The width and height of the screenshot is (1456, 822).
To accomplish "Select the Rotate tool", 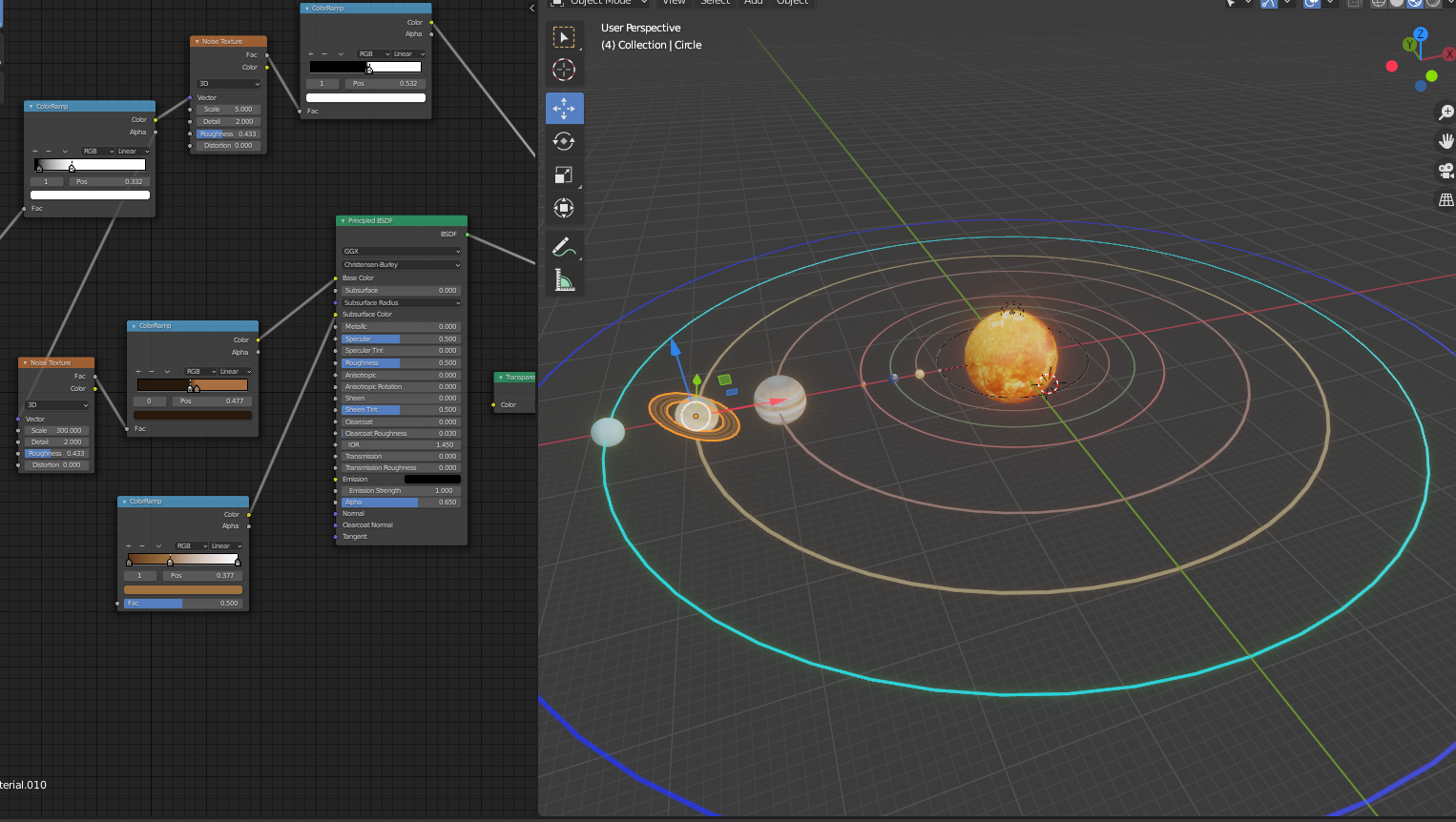I will click(564, 141).
